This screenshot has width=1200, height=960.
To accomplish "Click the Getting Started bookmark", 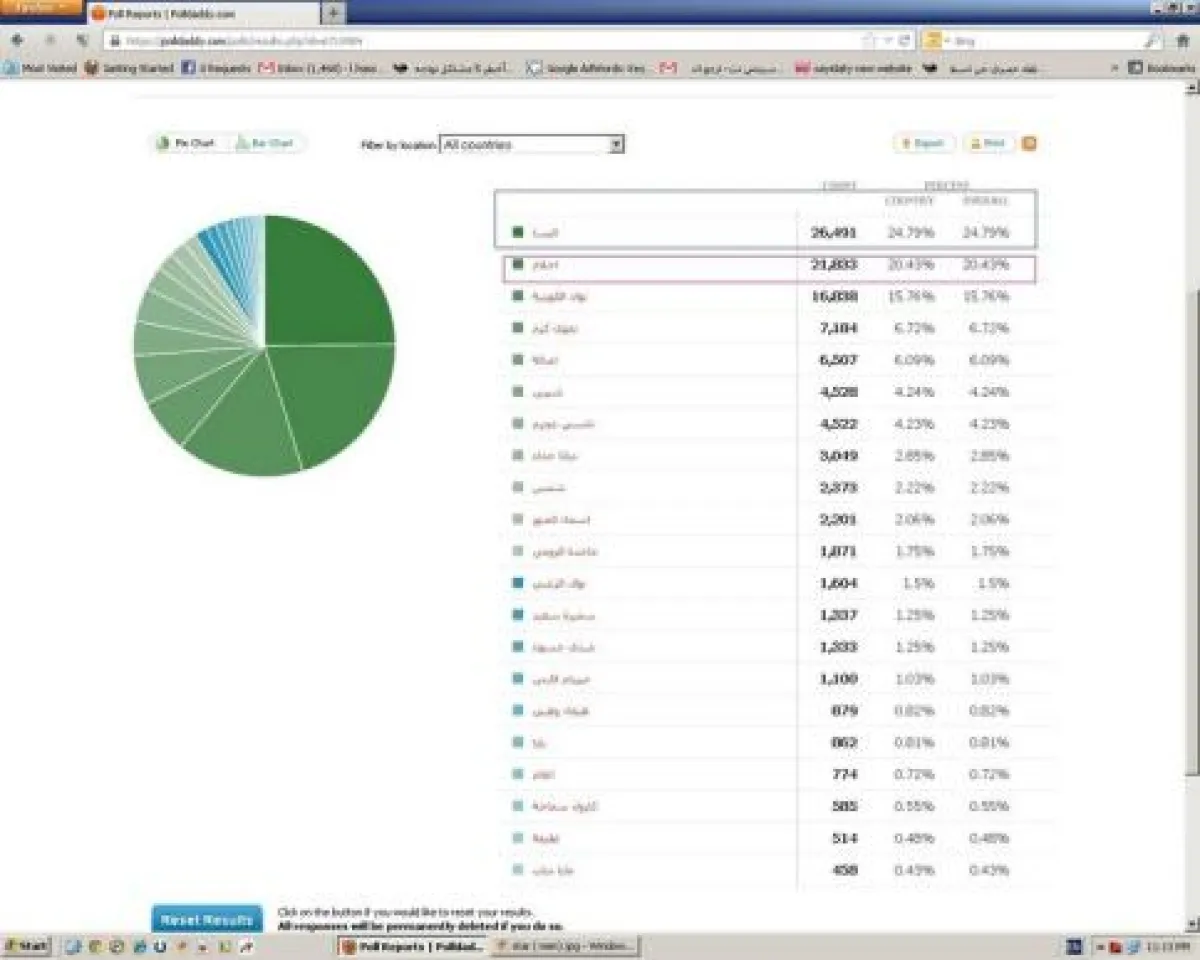I will (130, 68).
